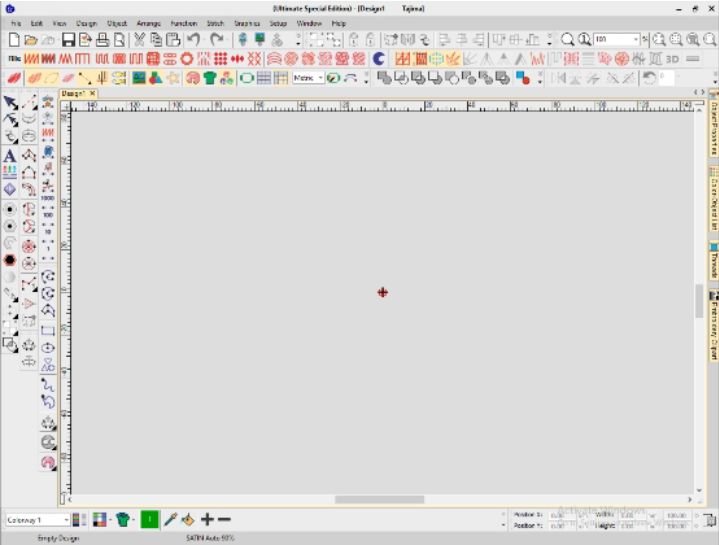Image resolution: width=719 pixels, height=545 pixels.
Task: Select the Text lettering tool
Action: click(x=9, y=156)
